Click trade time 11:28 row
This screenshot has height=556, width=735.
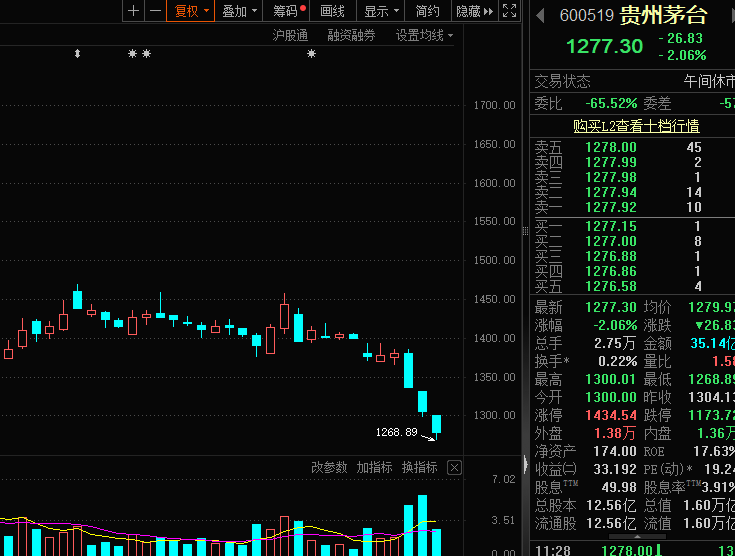tap(632, 550)
